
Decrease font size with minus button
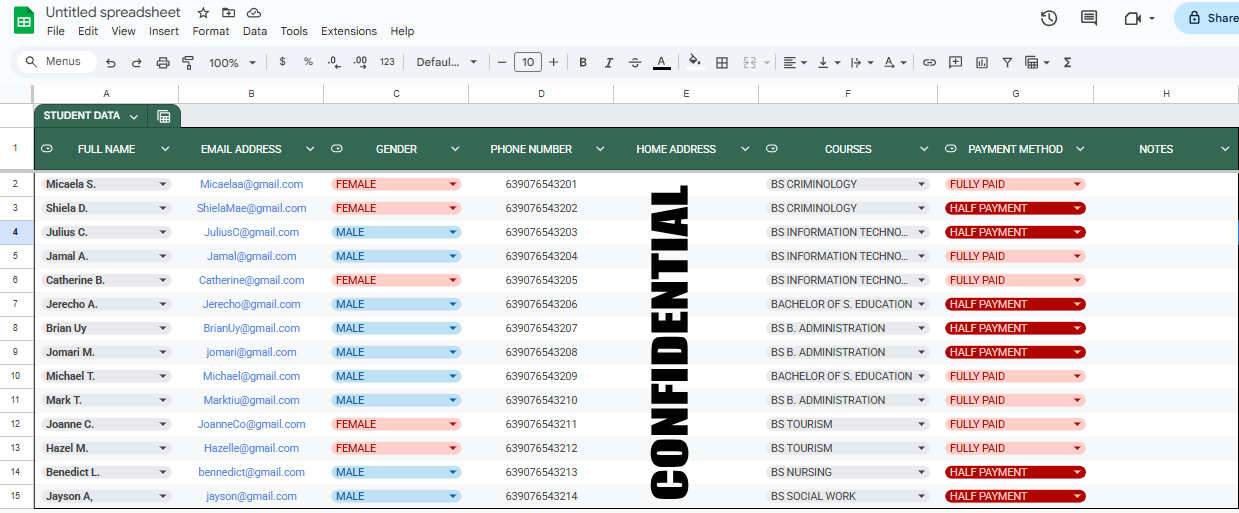click(502, 62)
